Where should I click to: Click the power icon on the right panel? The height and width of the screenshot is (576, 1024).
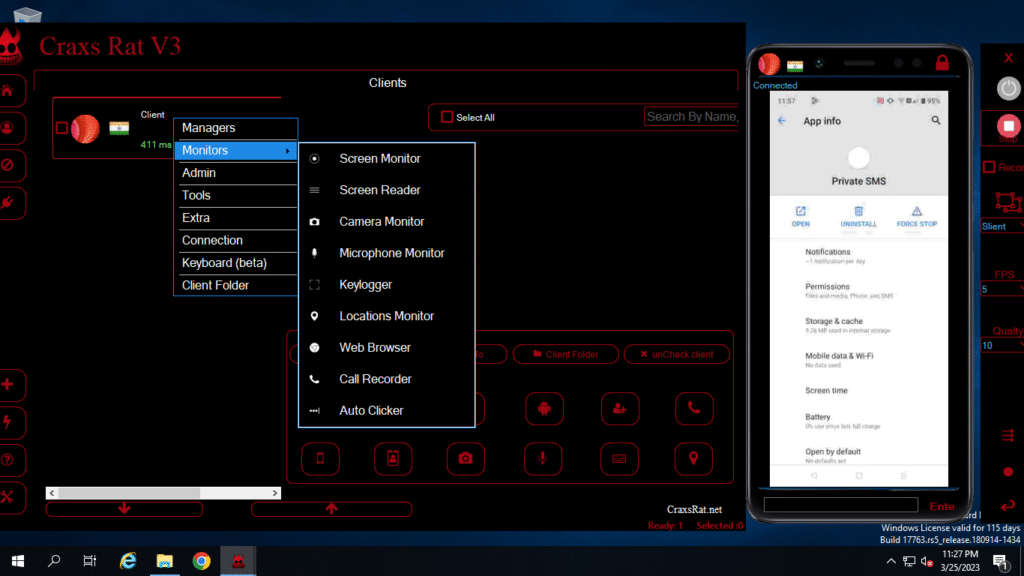coord(1009,88)
